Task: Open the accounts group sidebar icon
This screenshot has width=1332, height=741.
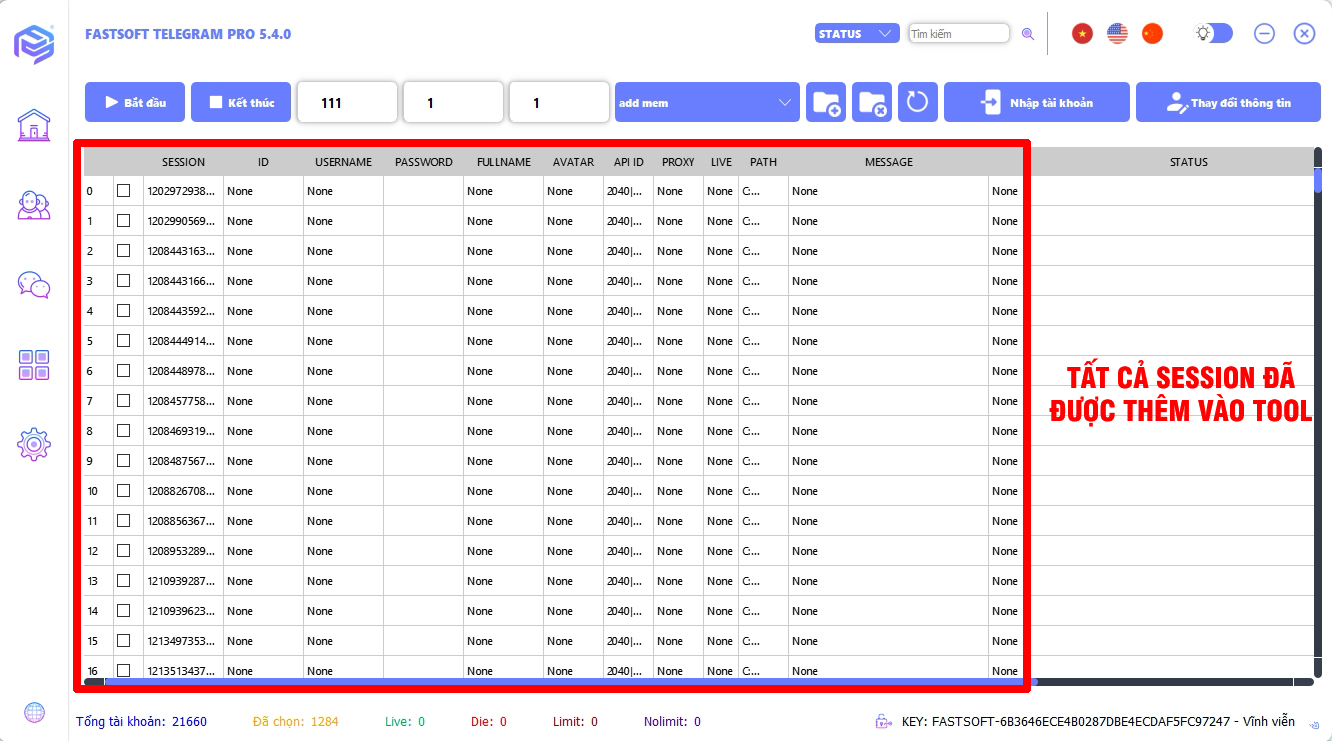Action: click(x=34, y=205)
